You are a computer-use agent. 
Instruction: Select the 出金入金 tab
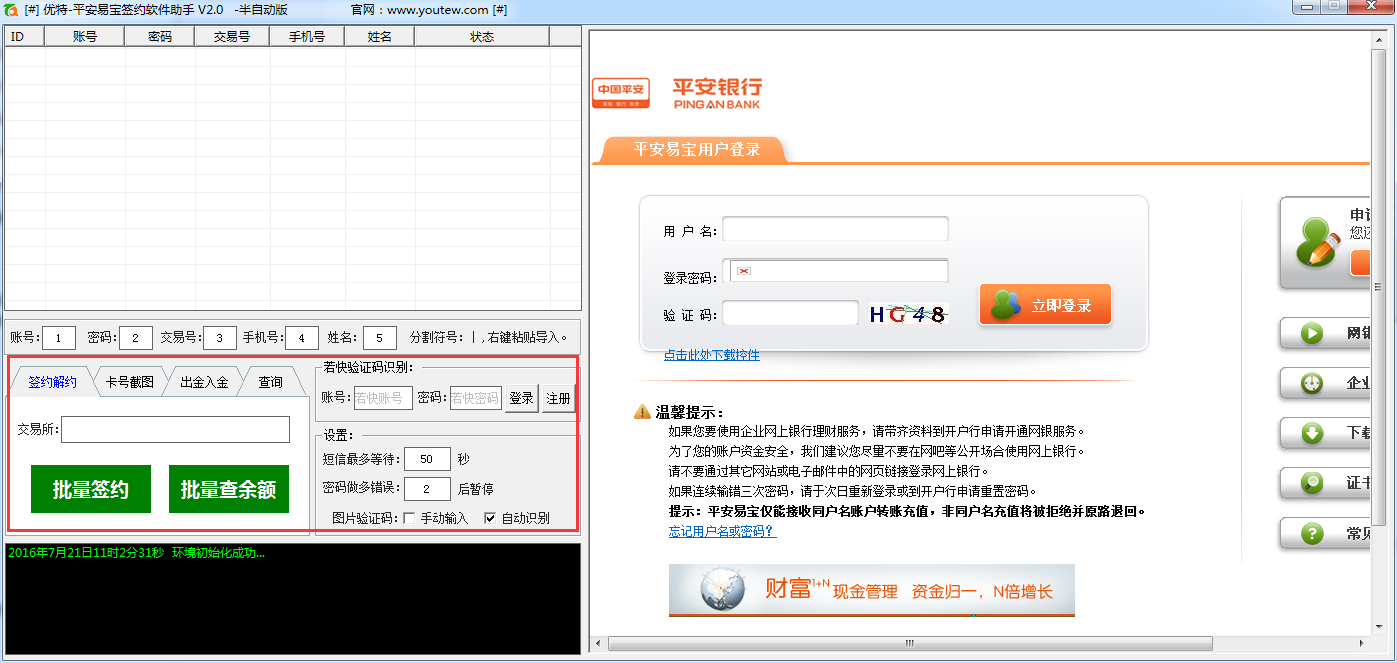coord(204,382)
